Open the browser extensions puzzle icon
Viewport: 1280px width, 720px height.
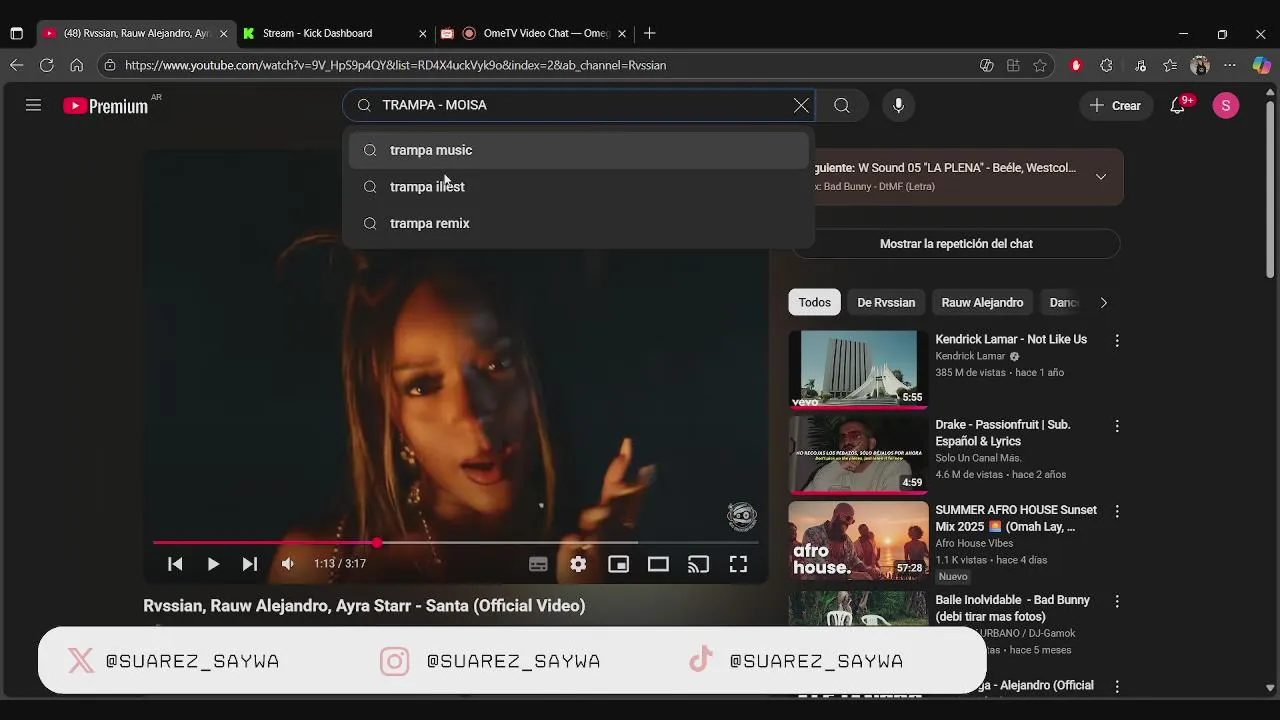click(x=1106, y=65)
